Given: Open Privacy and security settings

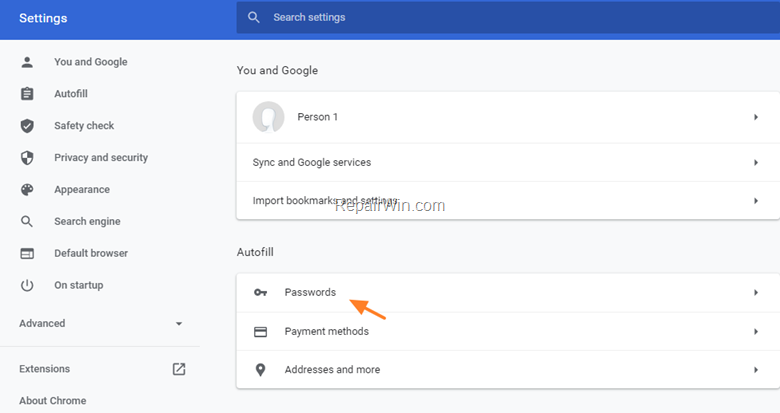Looking at the screenshot, I should 101,158.
